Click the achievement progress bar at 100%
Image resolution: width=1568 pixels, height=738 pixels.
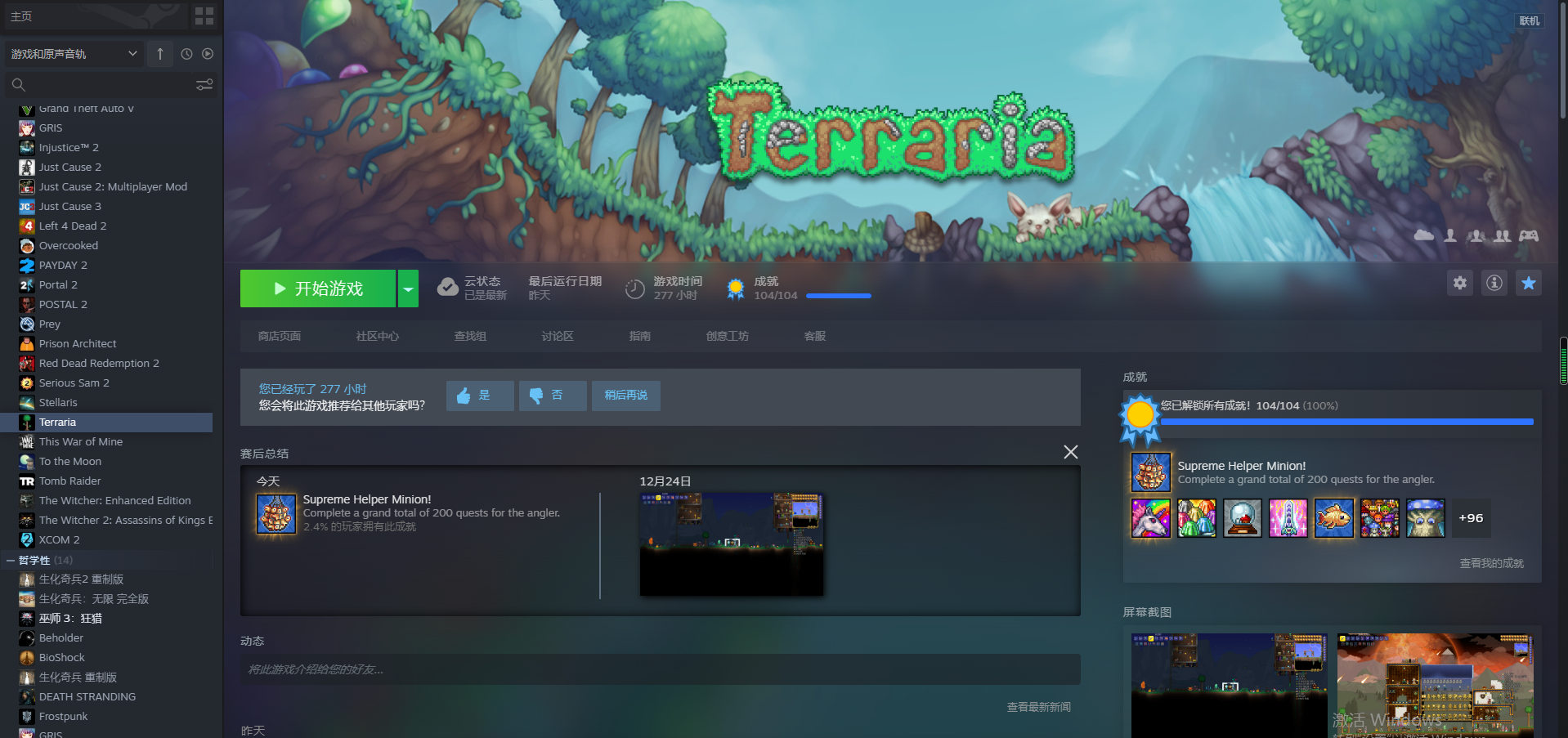pos(1346,422)
